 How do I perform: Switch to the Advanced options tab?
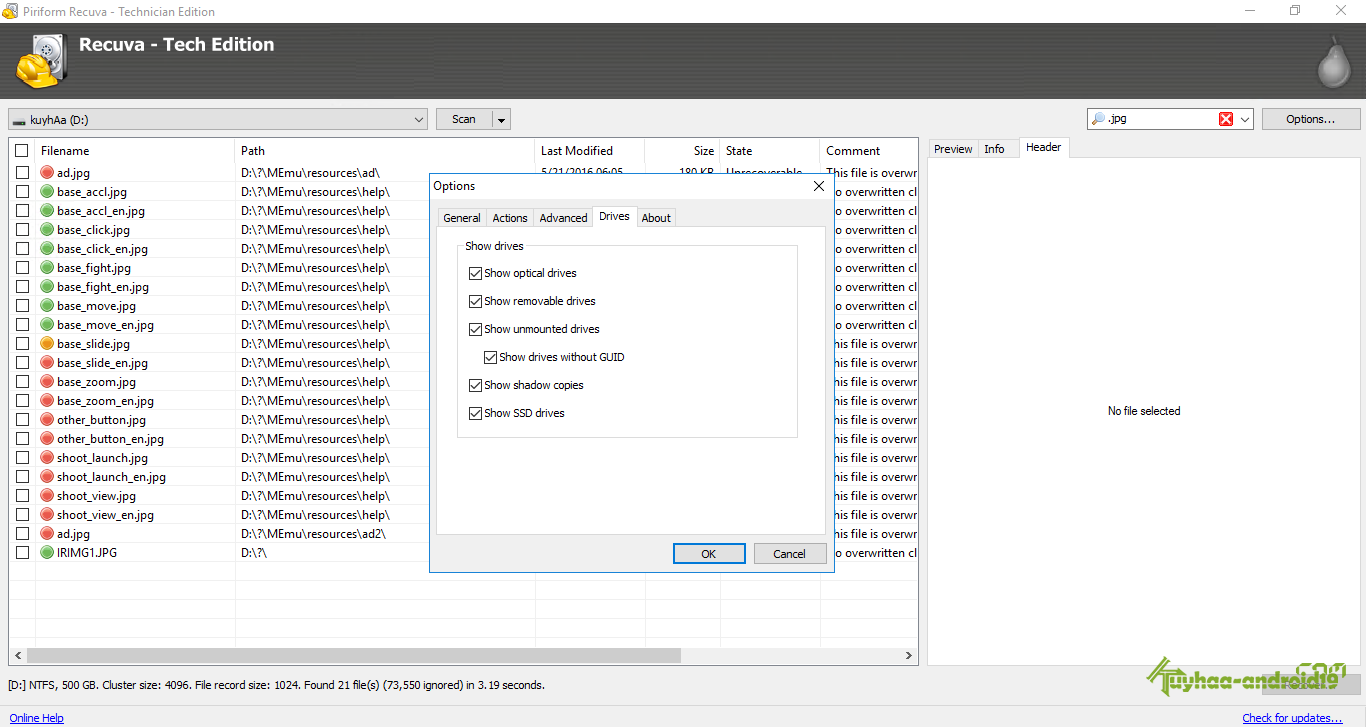click(x=563, y=218)
